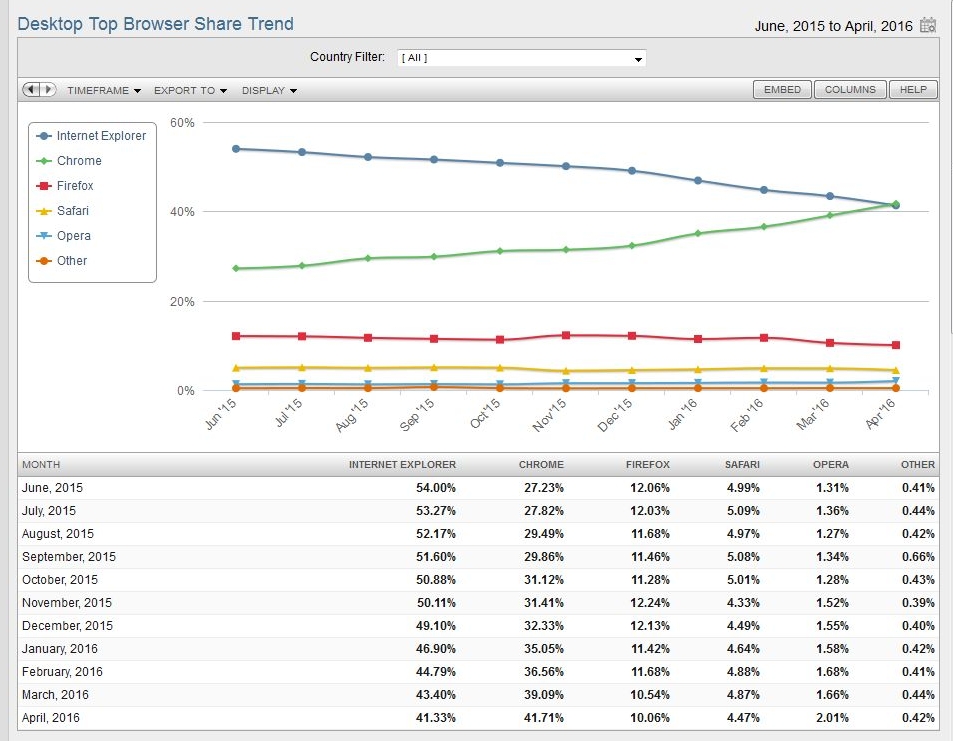Select the April, 2016 row label

(x=50, y=718)
